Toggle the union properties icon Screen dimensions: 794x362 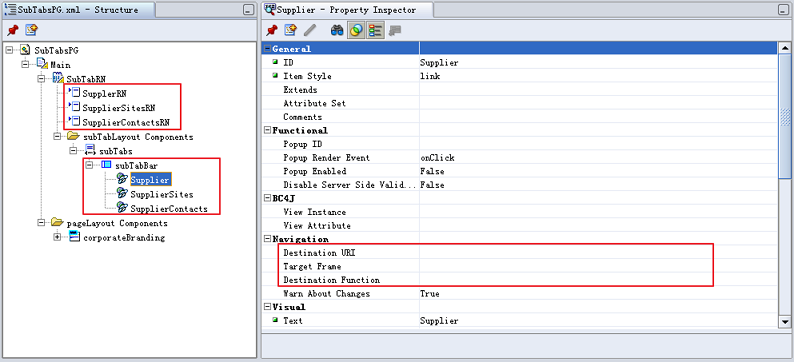coord(356,31)
